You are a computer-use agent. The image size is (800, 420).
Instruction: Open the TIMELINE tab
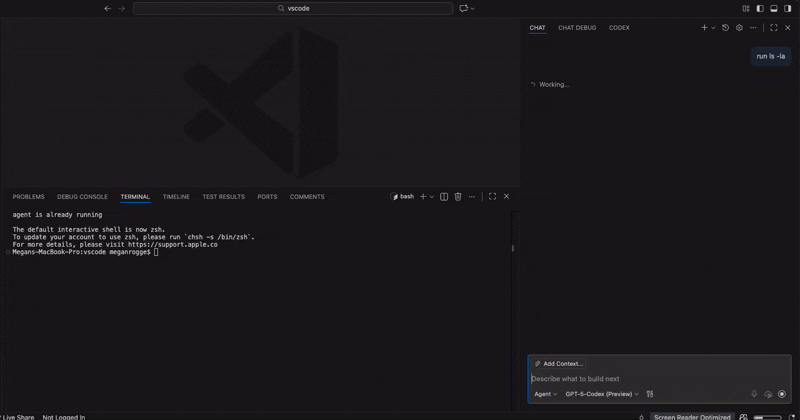coord(176,196)
